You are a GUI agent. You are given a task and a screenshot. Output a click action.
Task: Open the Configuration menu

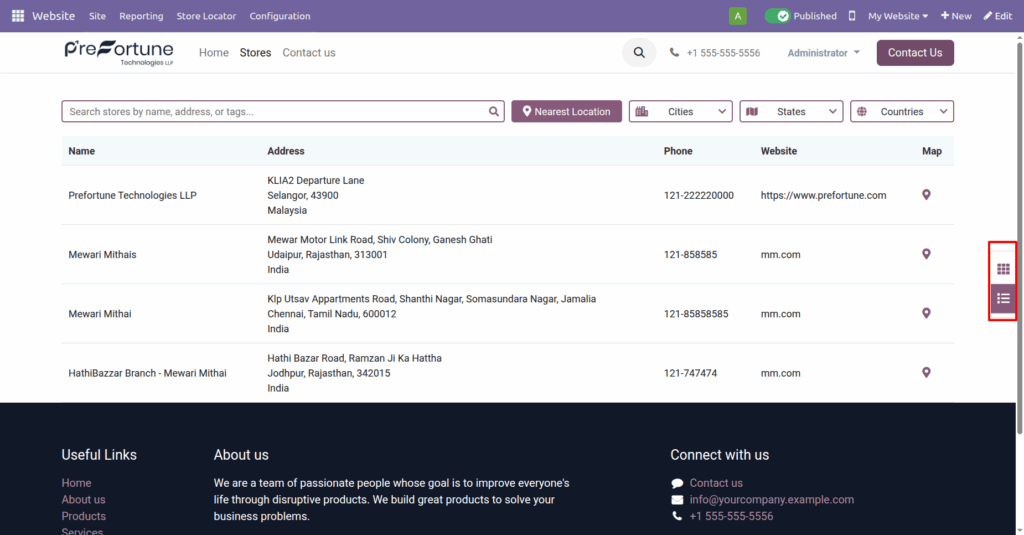[x=280, y=16]
